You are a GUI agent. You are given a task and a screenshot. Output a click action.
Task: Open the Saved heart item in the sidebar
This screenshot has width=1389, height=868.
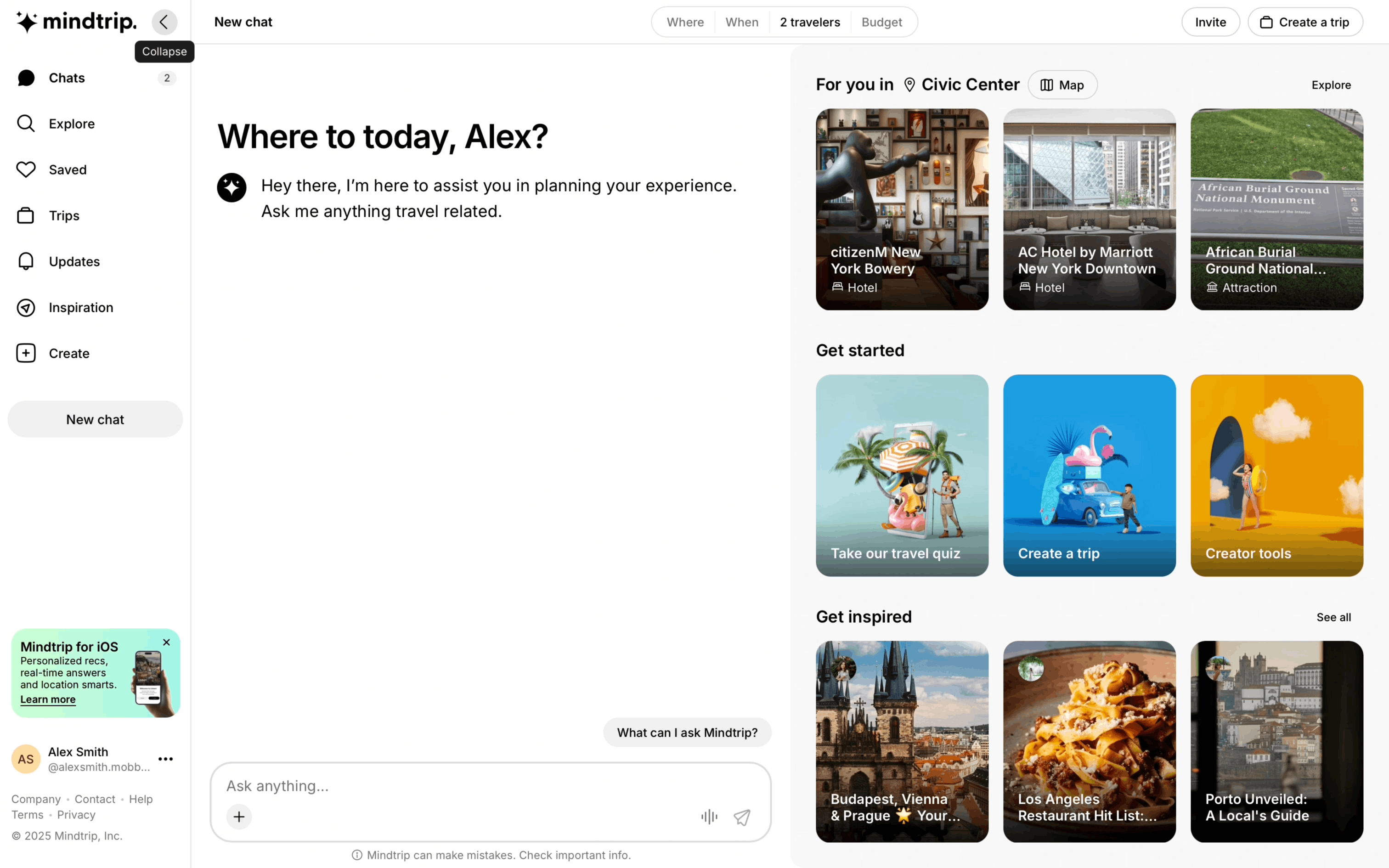(x=26, y=170)
